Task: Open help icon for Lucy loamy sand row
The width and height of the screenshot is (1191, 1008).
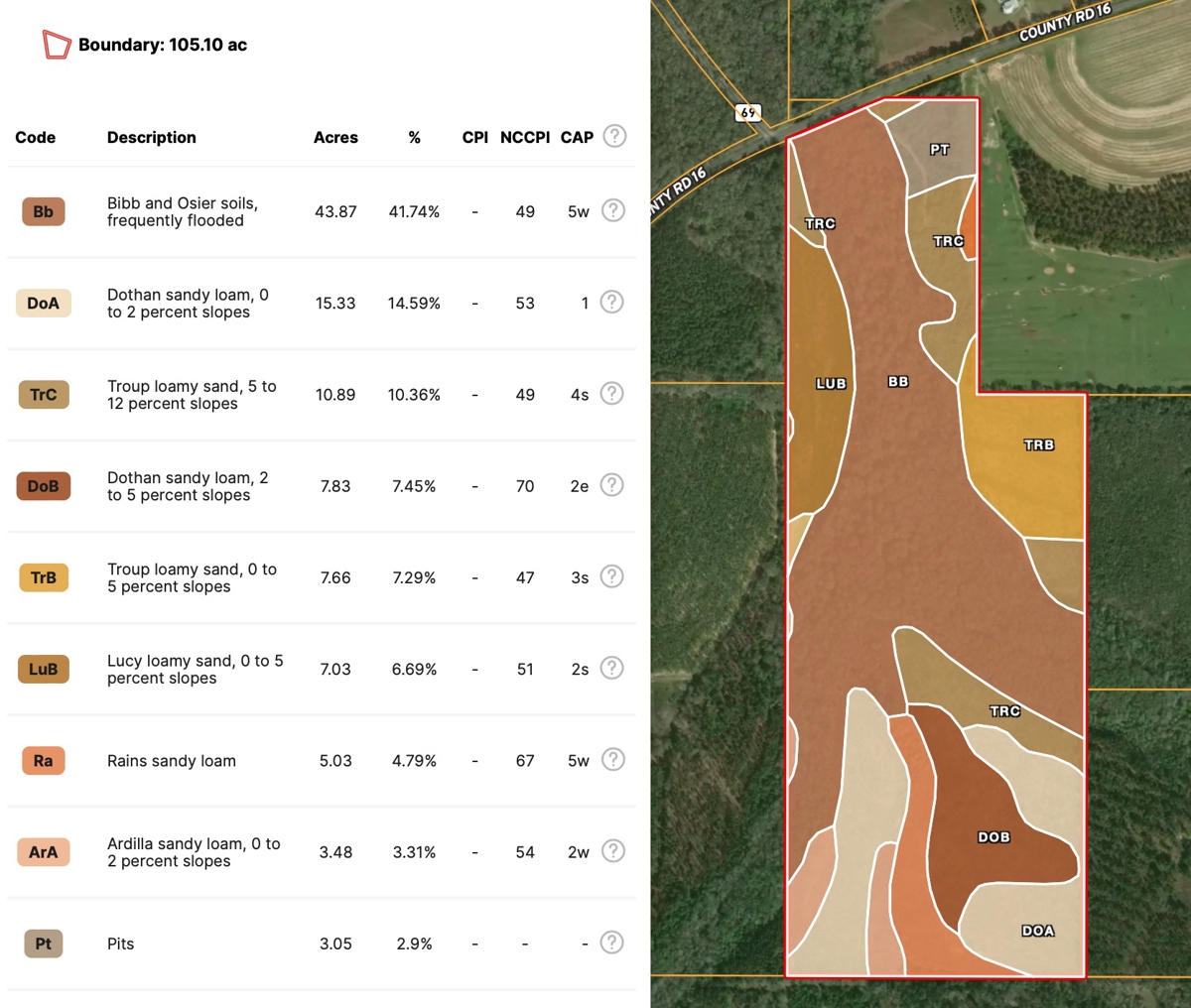Action: (x=612, y=668)
